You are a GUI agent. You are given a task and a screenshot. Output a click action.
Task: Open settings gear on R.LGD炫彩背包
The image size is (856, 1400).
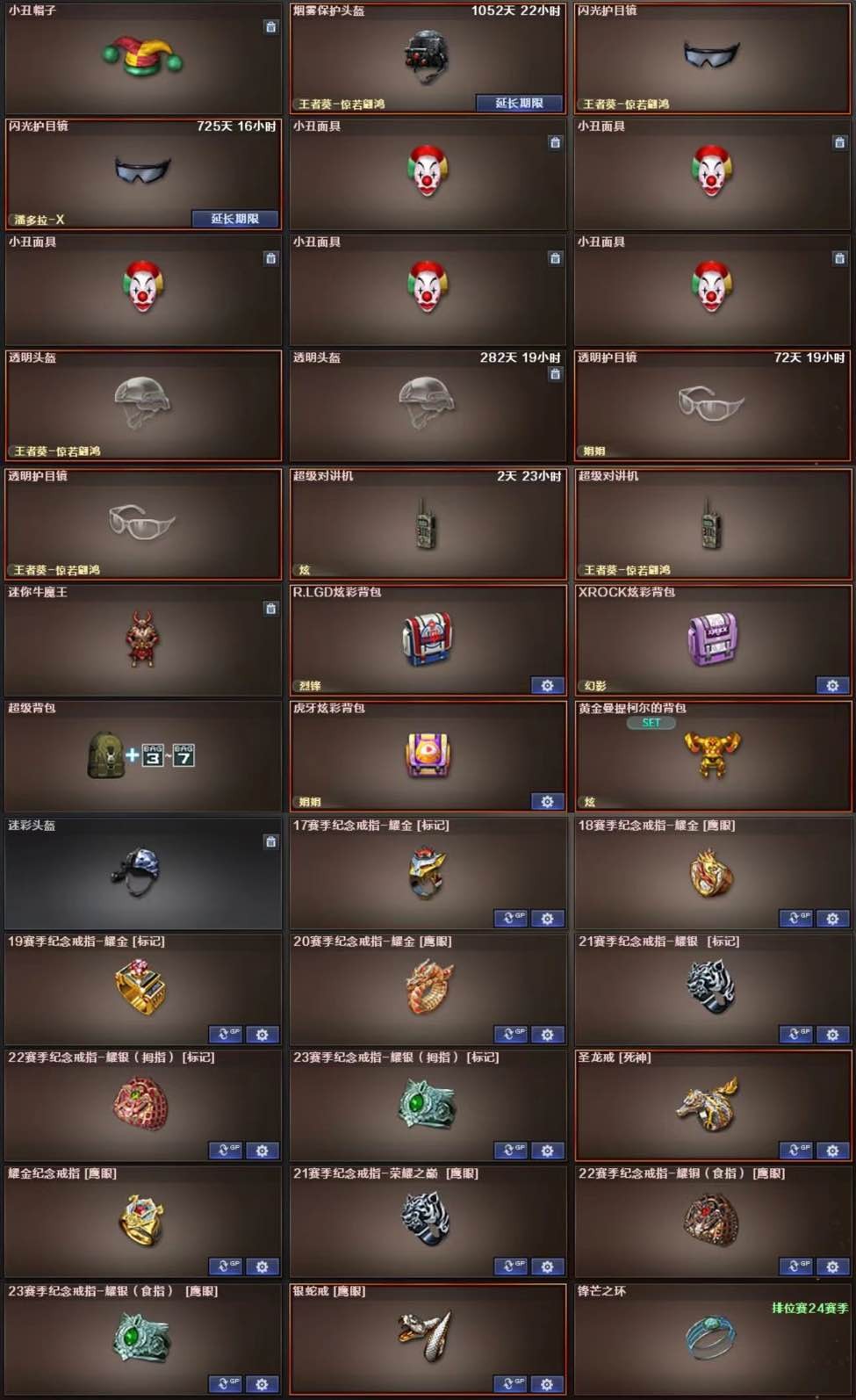pos(547,685)
